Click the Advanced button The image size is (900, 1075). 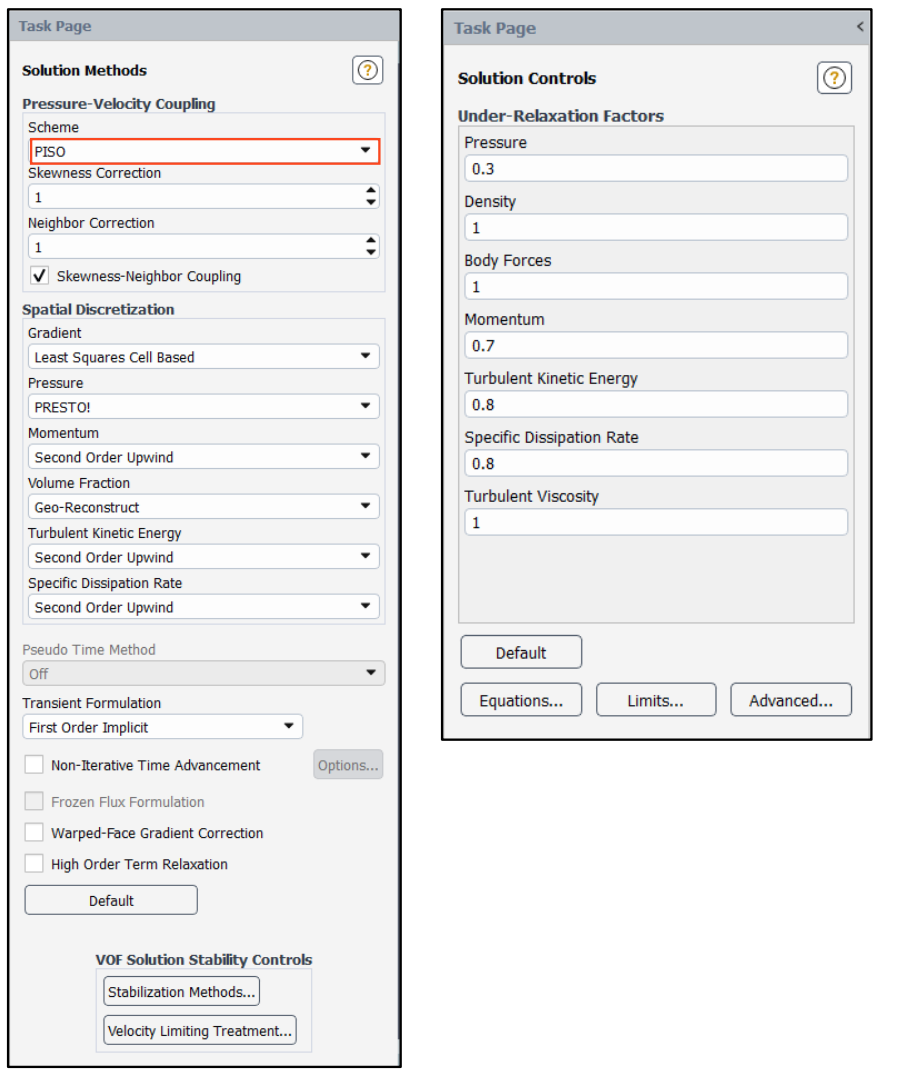pos(791,701)
